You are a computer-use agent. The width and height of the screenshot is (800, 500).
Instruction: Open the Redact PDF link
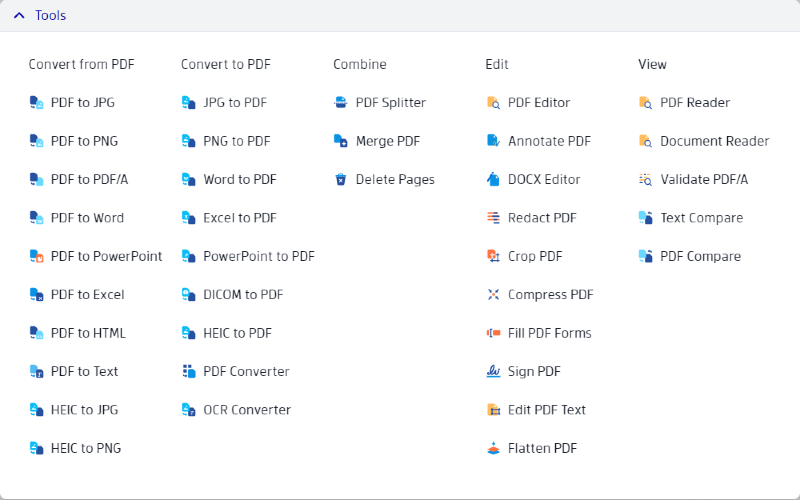click(x=542, y=218)
